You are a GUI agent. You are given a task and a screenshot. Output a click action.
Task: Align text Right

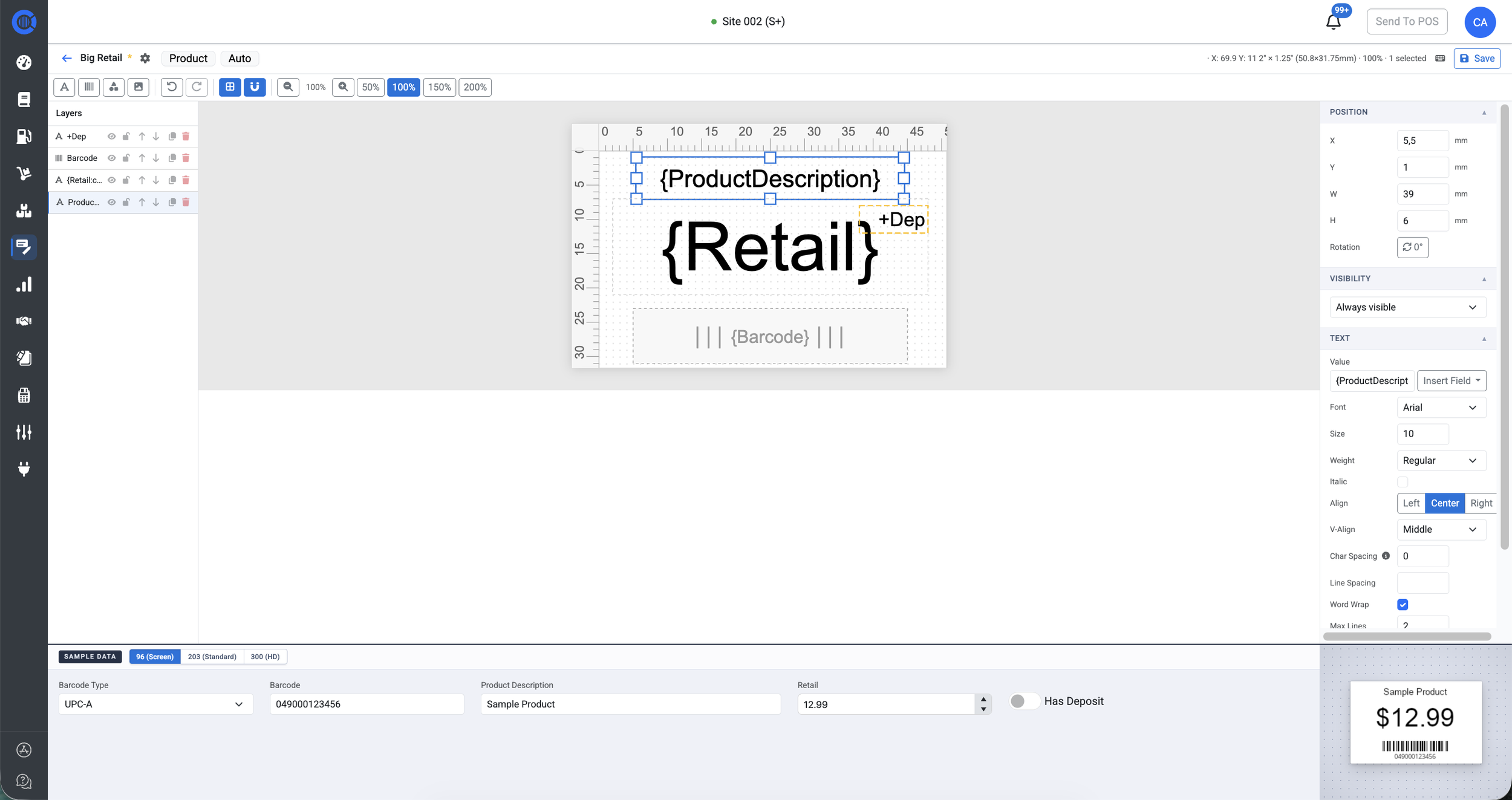(x=1481, y=503)
